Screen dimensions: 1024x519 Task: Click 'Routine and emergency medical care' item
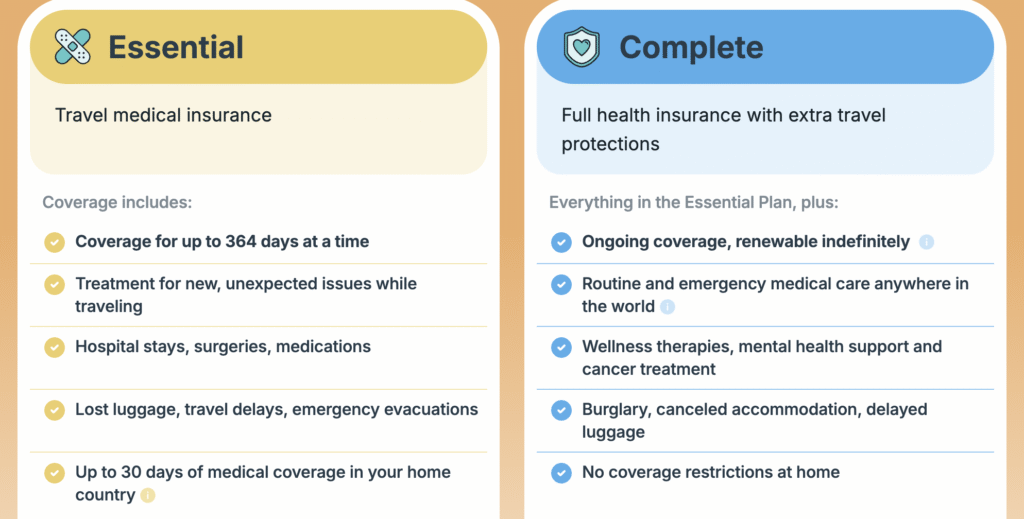pyautogui.click(x=775, y=285)
